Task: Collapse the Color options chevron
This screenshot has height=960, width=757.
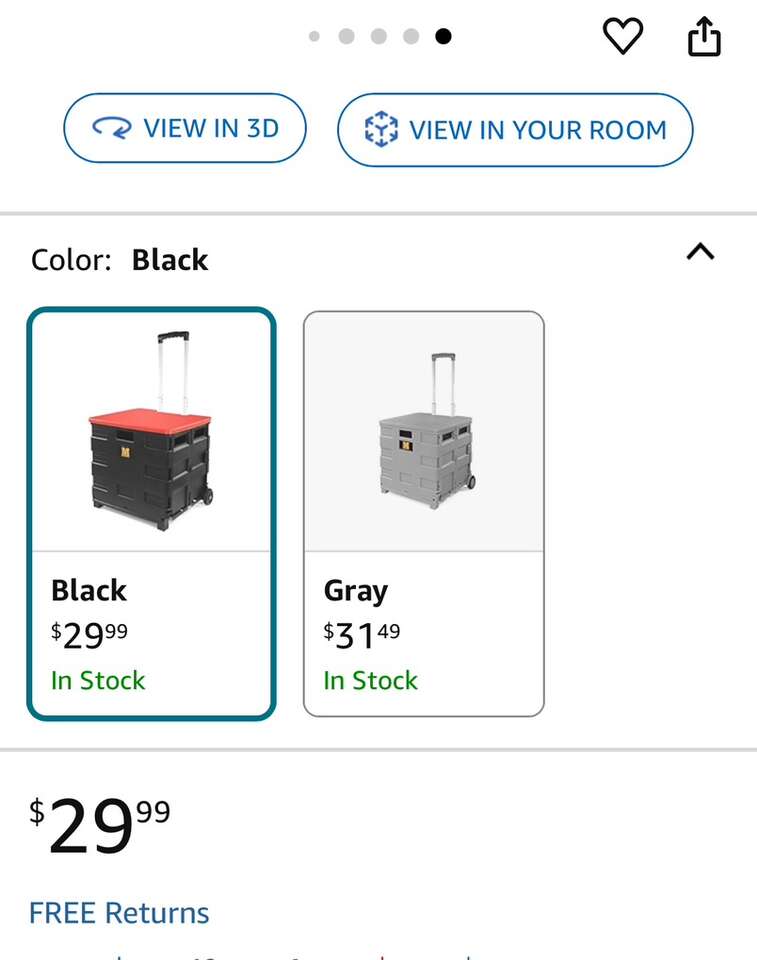Action: [x=701, y=252]
